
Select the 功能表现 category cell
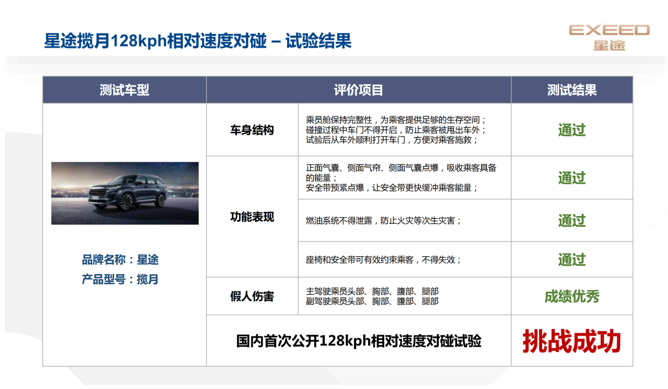click(x=252, y=217)
